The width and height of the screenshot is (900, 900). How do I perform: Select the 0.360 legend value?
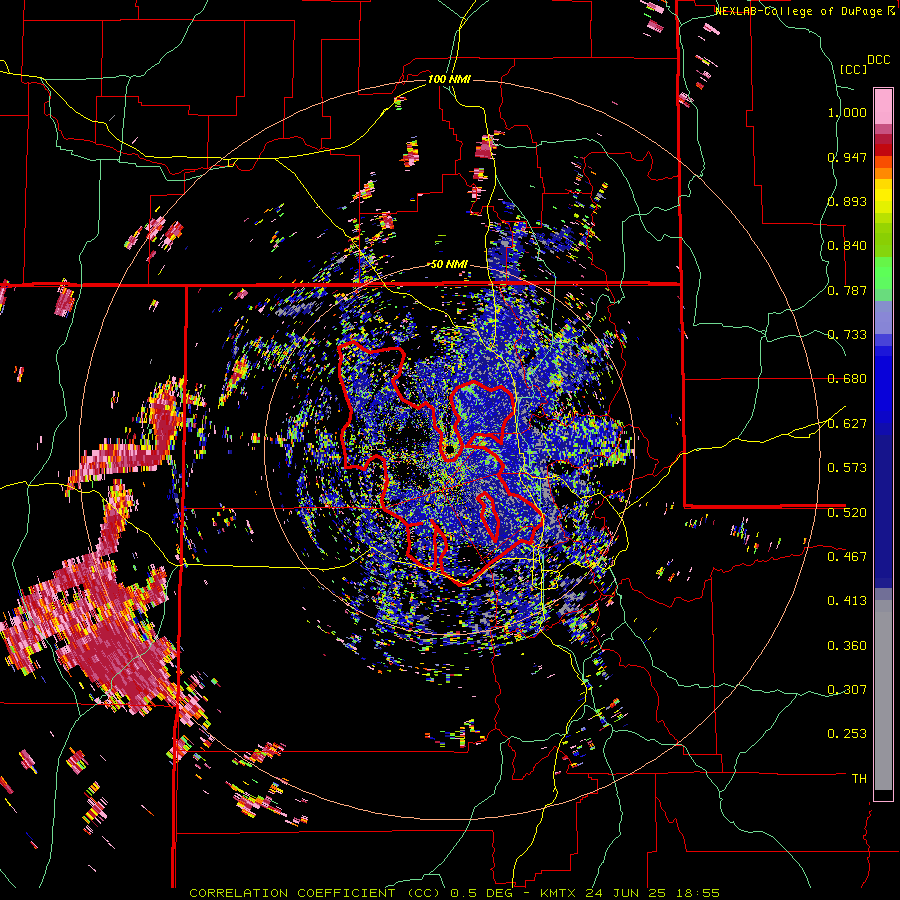847,646
